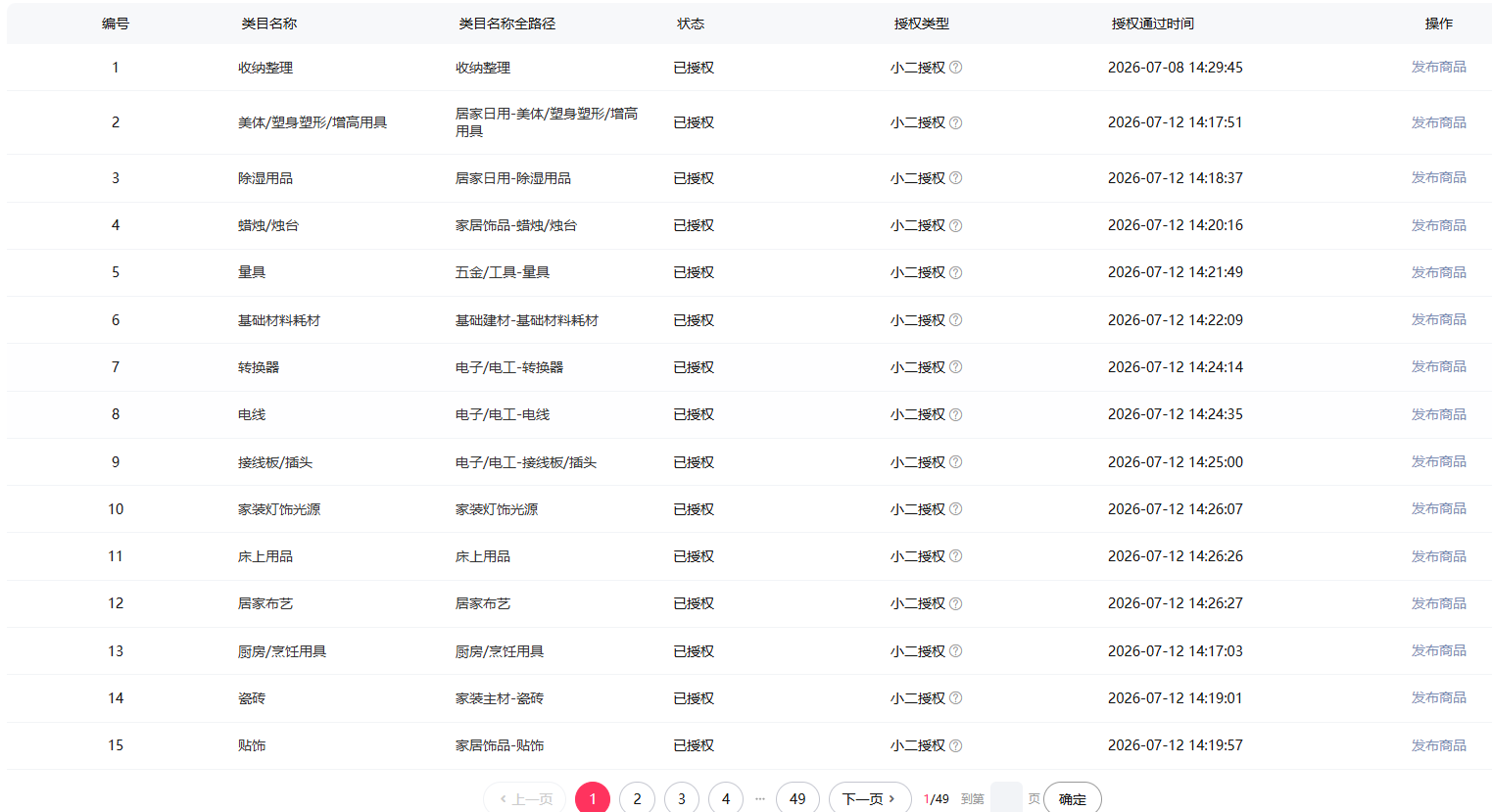Click the page number input field

[x=1006, y=798]
